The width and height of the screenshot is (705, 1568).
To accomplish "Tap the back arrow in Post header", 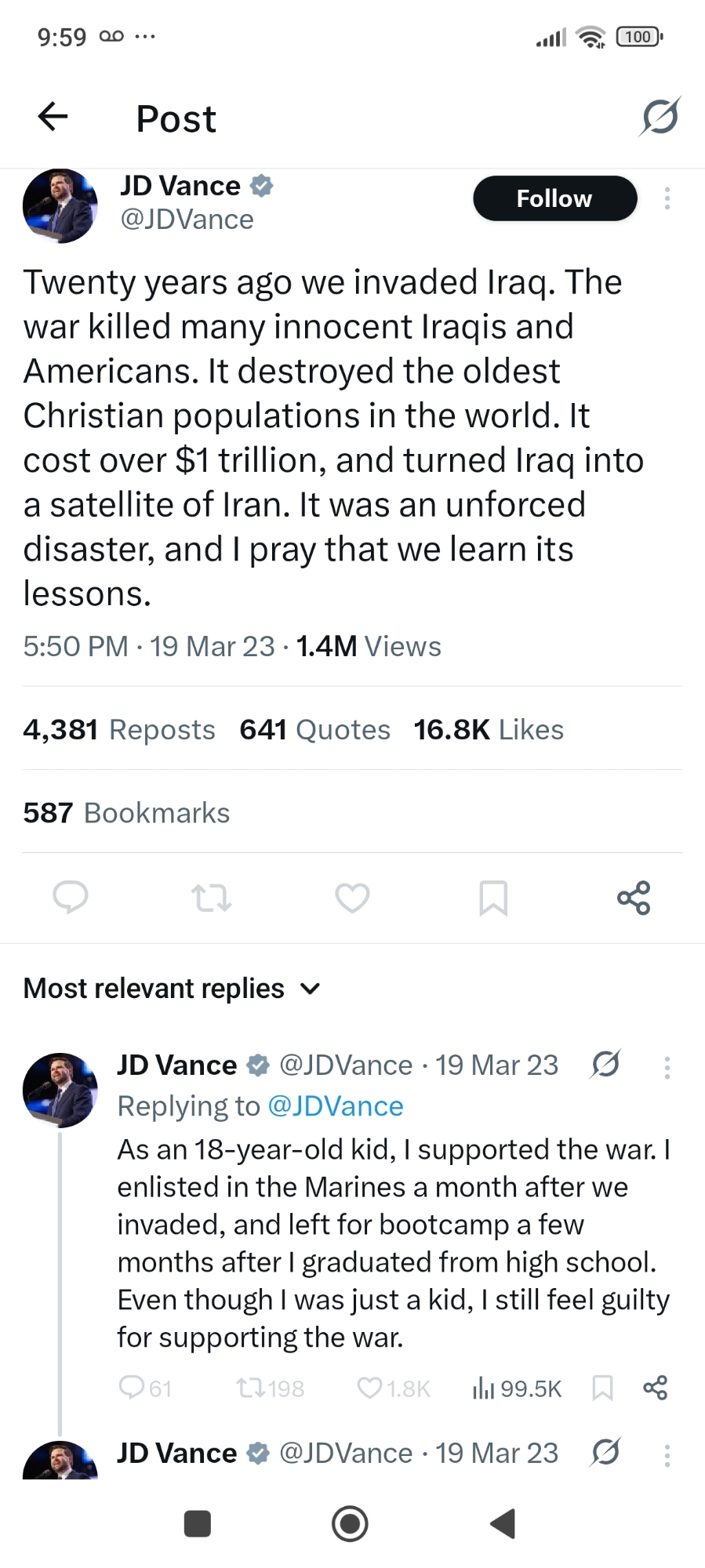I will (x=53, y=117).
